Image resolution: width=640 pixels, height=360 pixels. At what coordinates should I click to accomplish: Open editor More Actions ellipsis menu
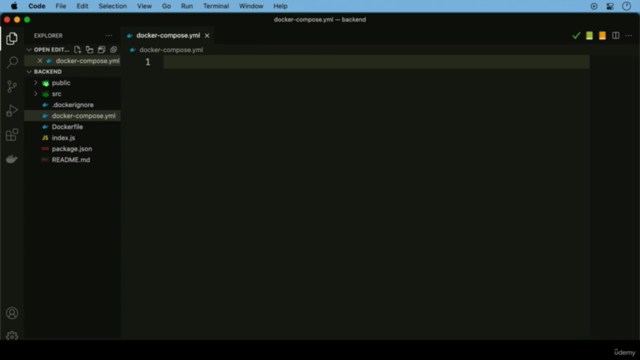pyautogui.click(x=629, y=36)
